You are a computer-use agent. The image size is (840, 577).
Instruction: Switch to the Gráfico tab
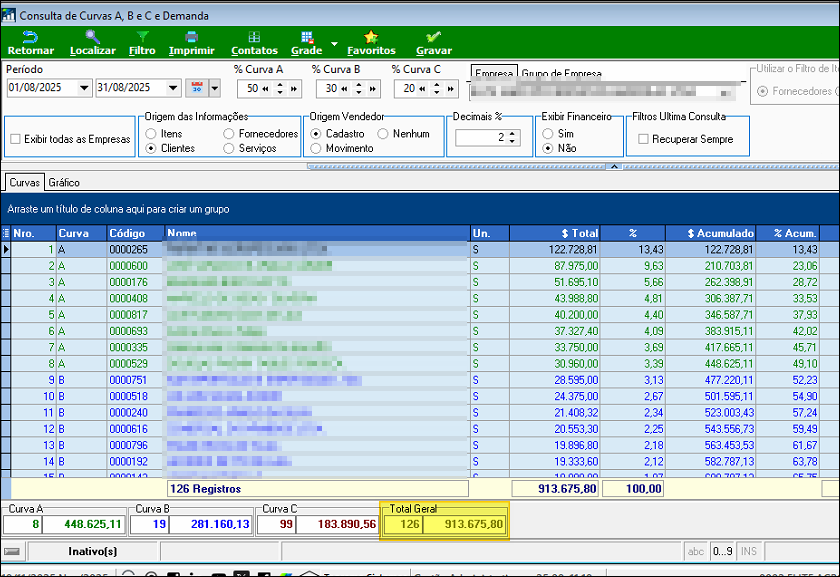64,183
